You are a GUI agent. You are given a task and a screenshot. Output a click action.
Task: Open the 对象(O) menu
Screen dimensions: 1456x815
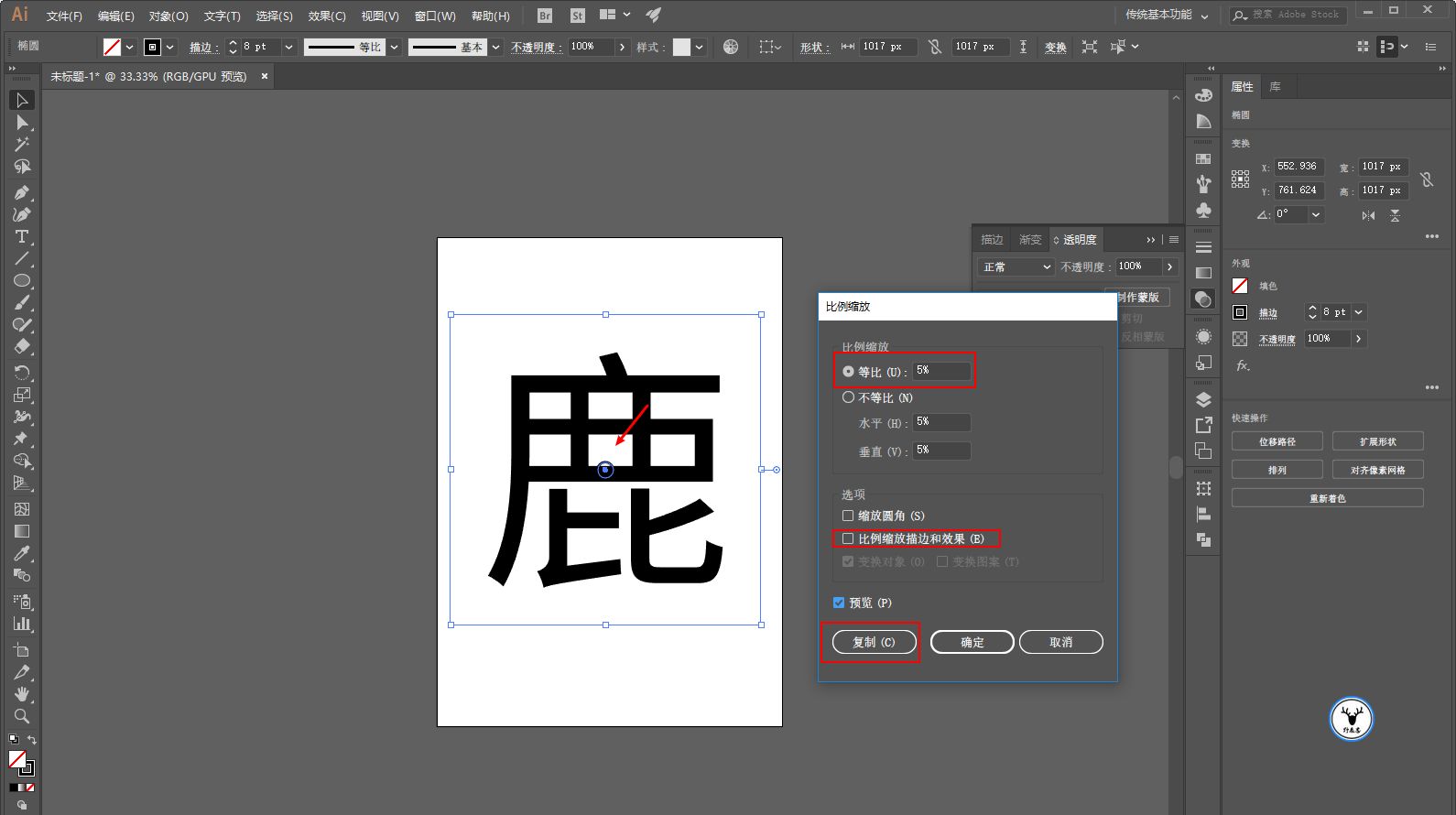(x=168, y=16)
